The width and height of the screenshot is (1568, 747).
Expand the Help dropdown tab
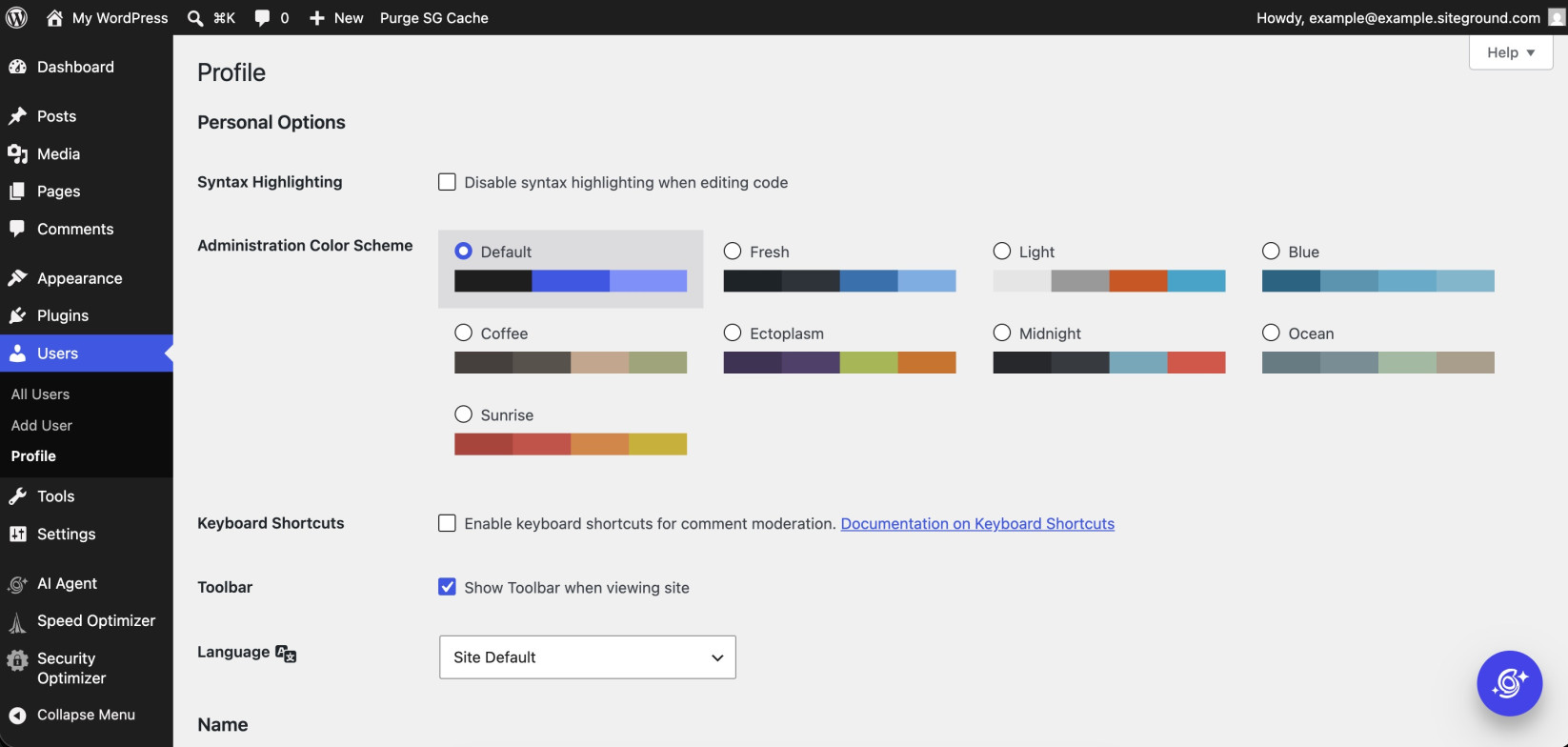[x=1511, y=52]
